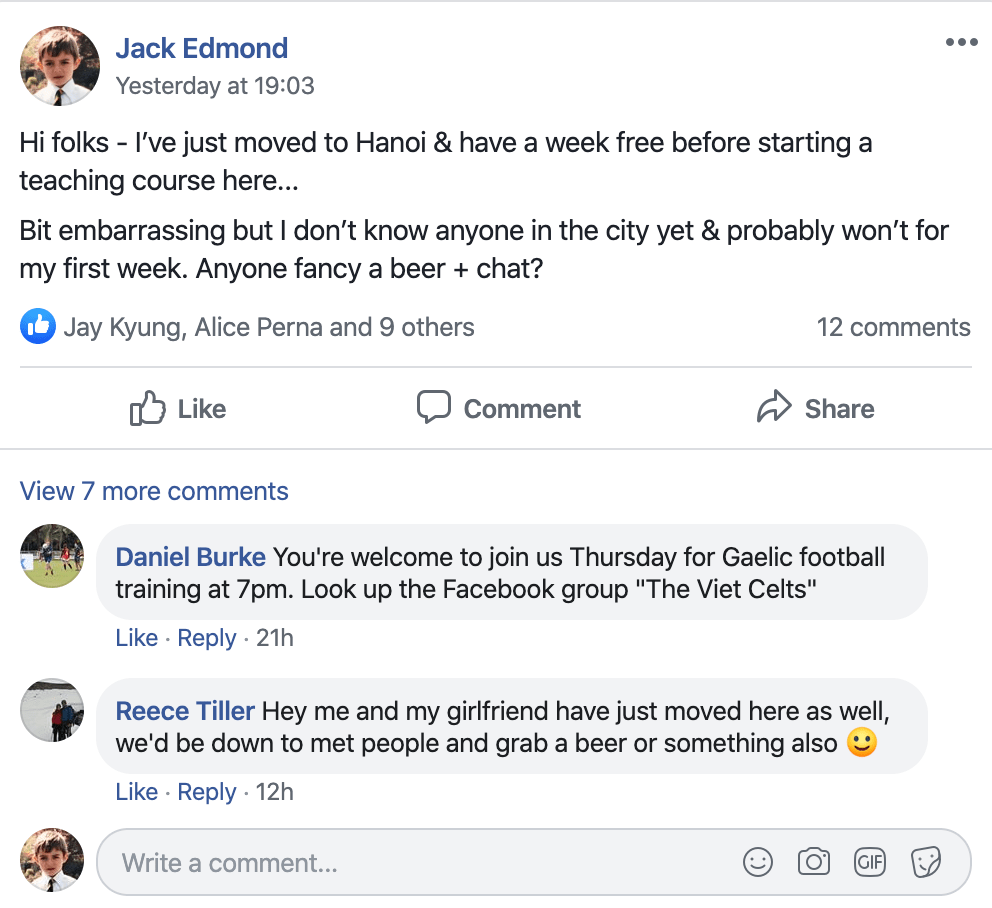Share Jack Edmond's post
This screenshot has width=992, height=908.
point(815,408)
